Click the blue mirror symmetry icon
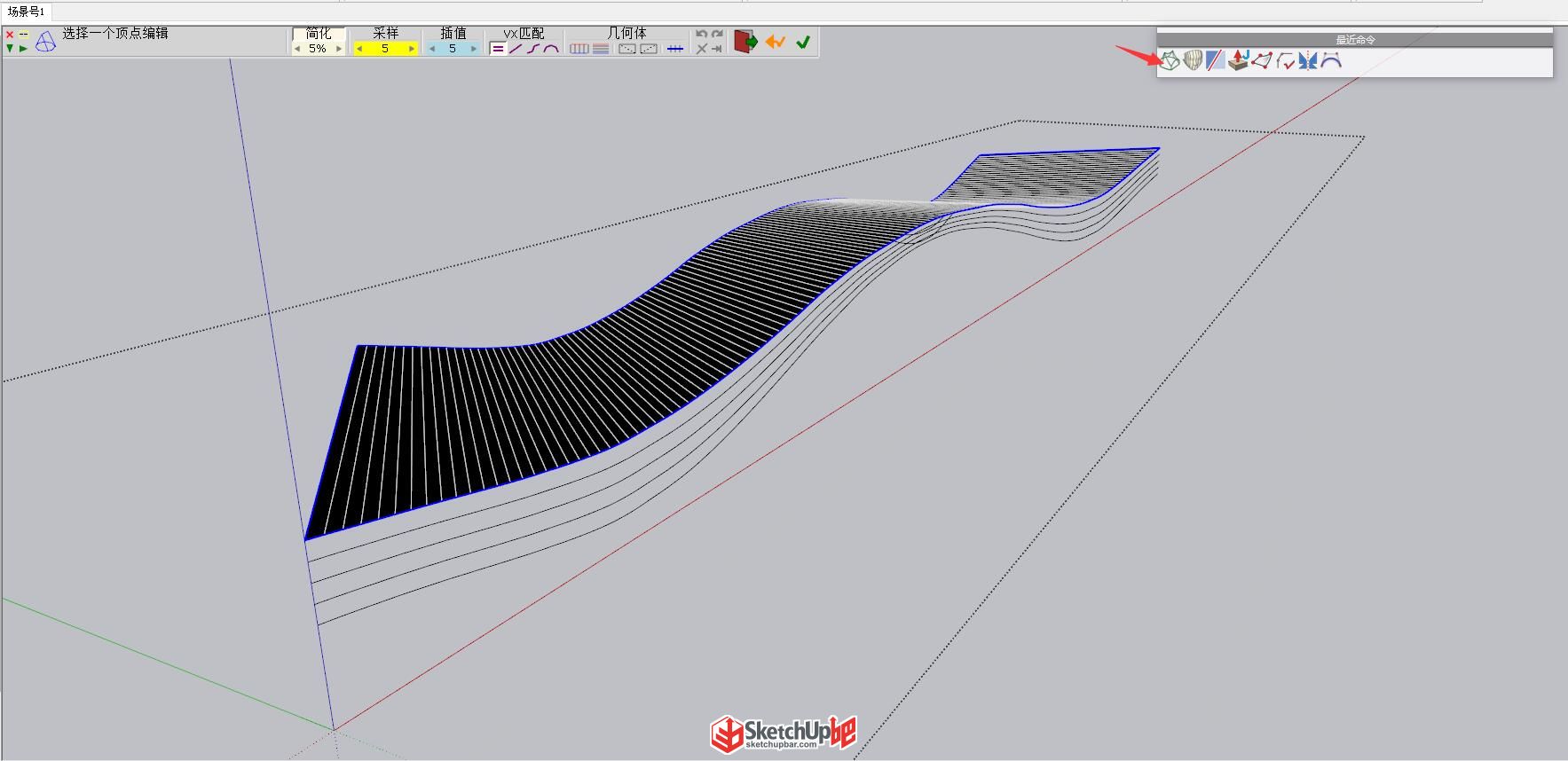Image resolution: width=1568 pixels, height=761 pixels. pos(1307,60)
